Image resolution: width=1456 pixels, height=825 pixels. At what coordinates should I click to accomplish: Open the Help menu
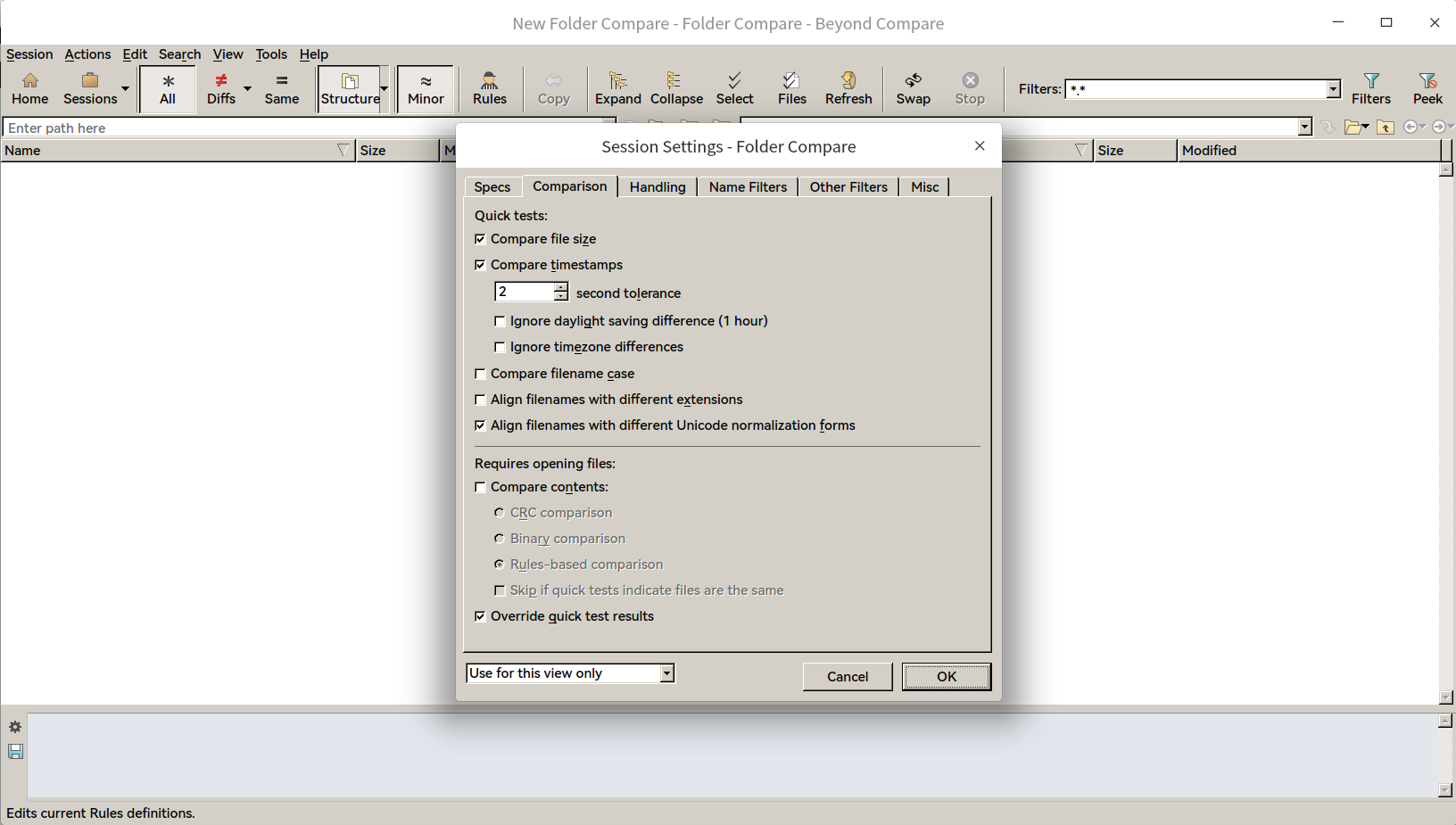pyautogui.click(x=313, y=54)
